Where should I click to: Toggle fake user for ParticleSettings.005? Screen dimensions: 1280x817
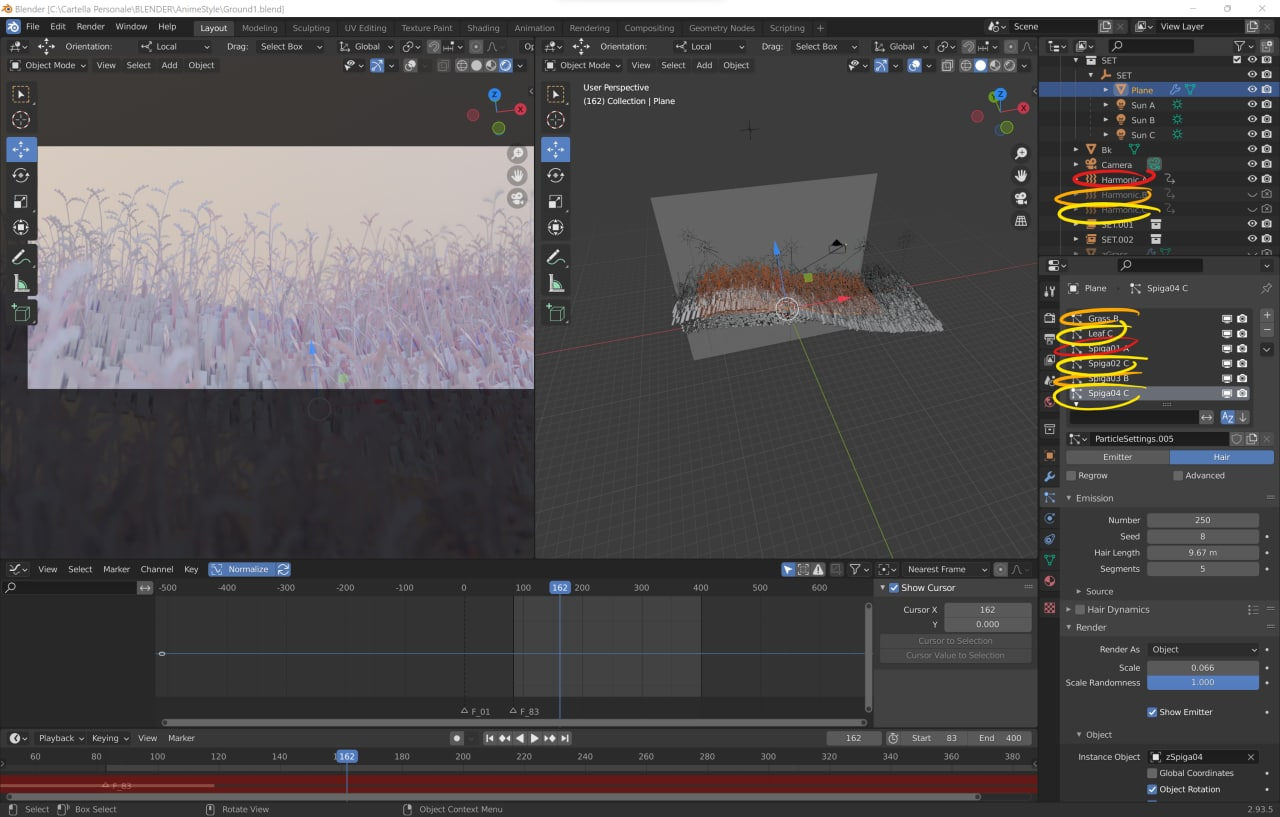pos(1237,439)
